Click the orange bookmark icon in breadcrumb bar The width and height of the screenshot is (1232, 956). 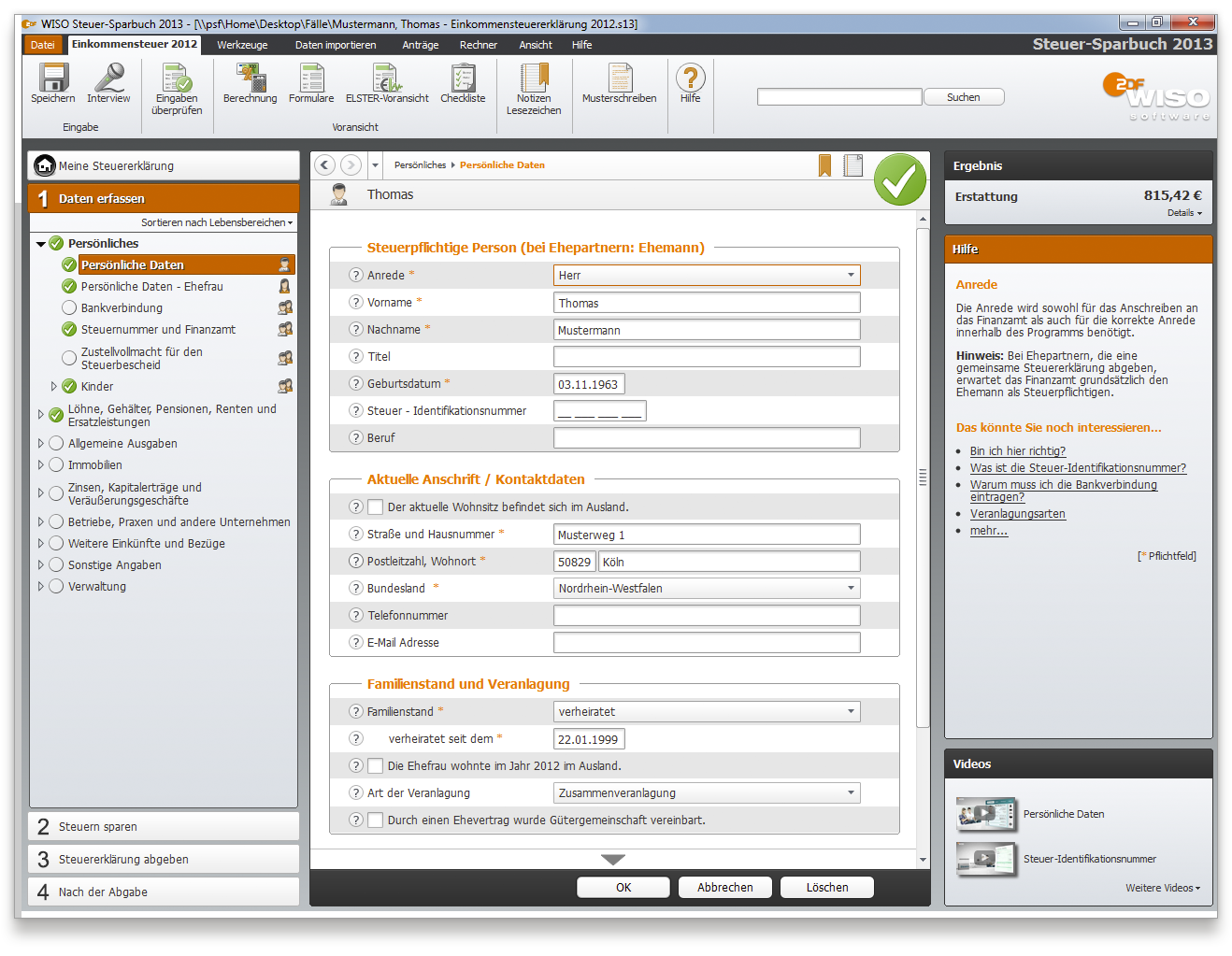[x=824, y=165]
